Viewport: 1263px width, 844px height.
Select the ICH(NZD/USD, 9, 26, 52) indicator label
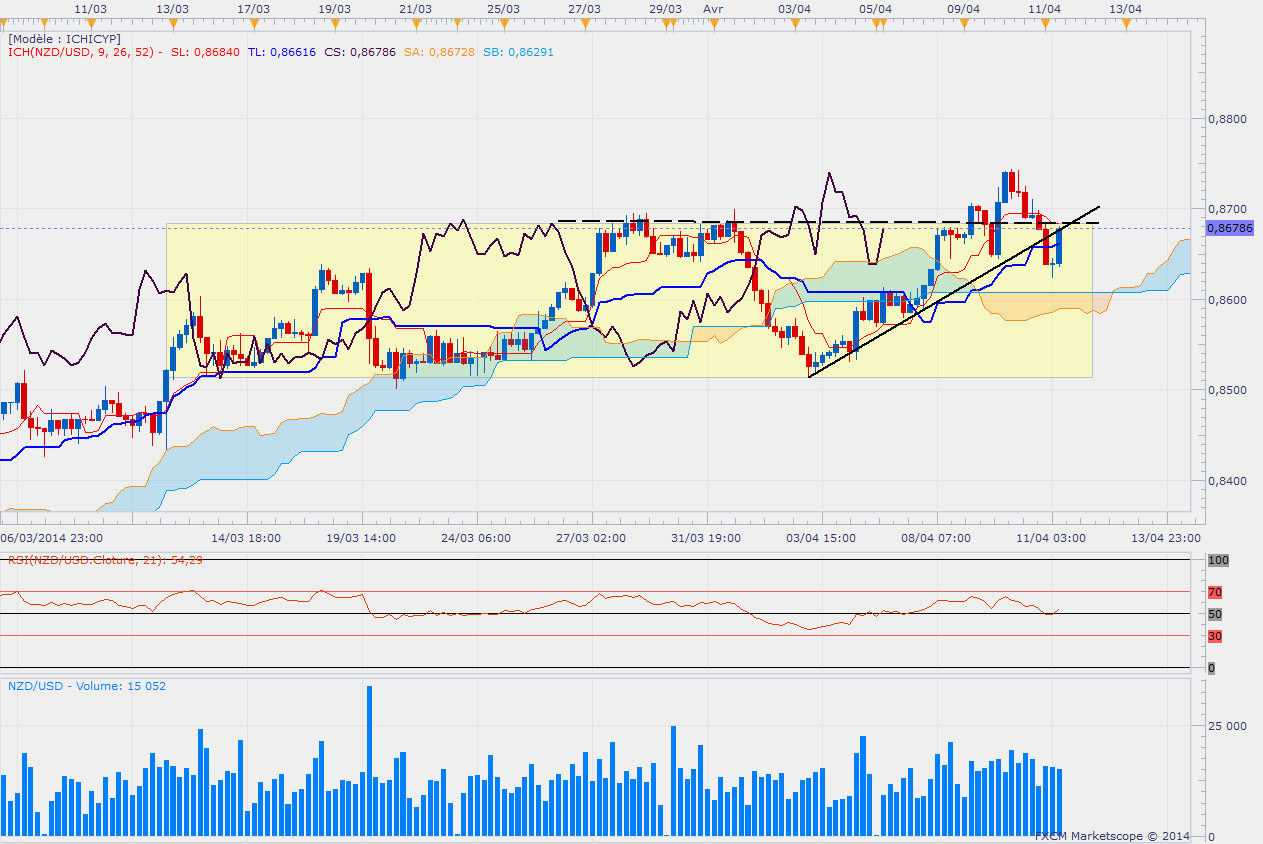click(x=82, y=52)
